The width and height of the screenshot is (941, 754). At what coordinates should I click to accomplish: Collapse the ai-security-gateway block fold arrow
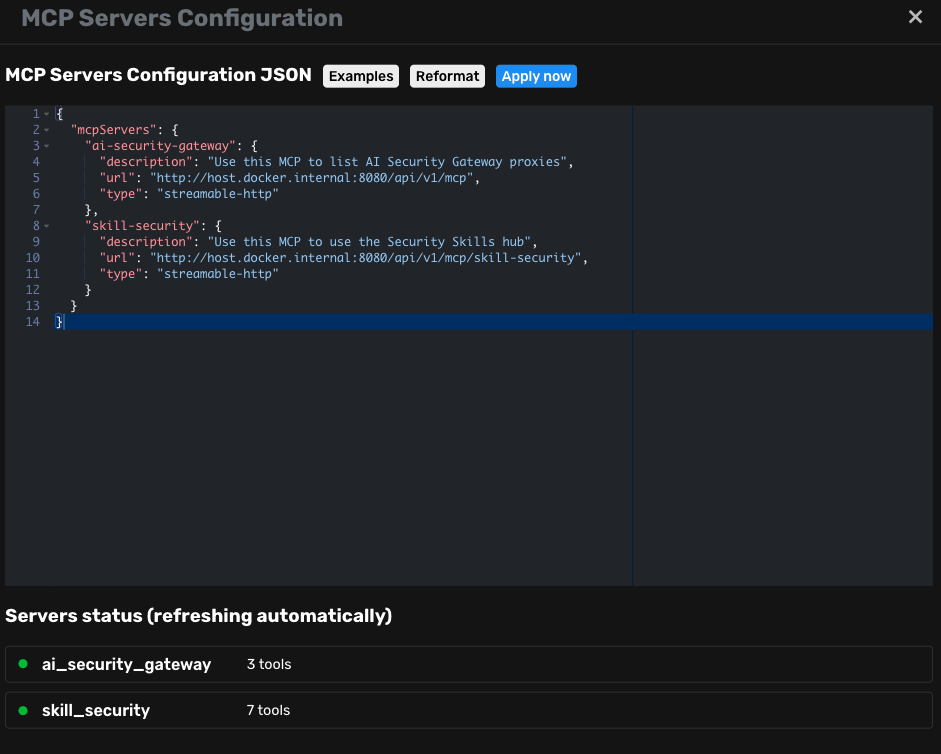click(46, 146)
